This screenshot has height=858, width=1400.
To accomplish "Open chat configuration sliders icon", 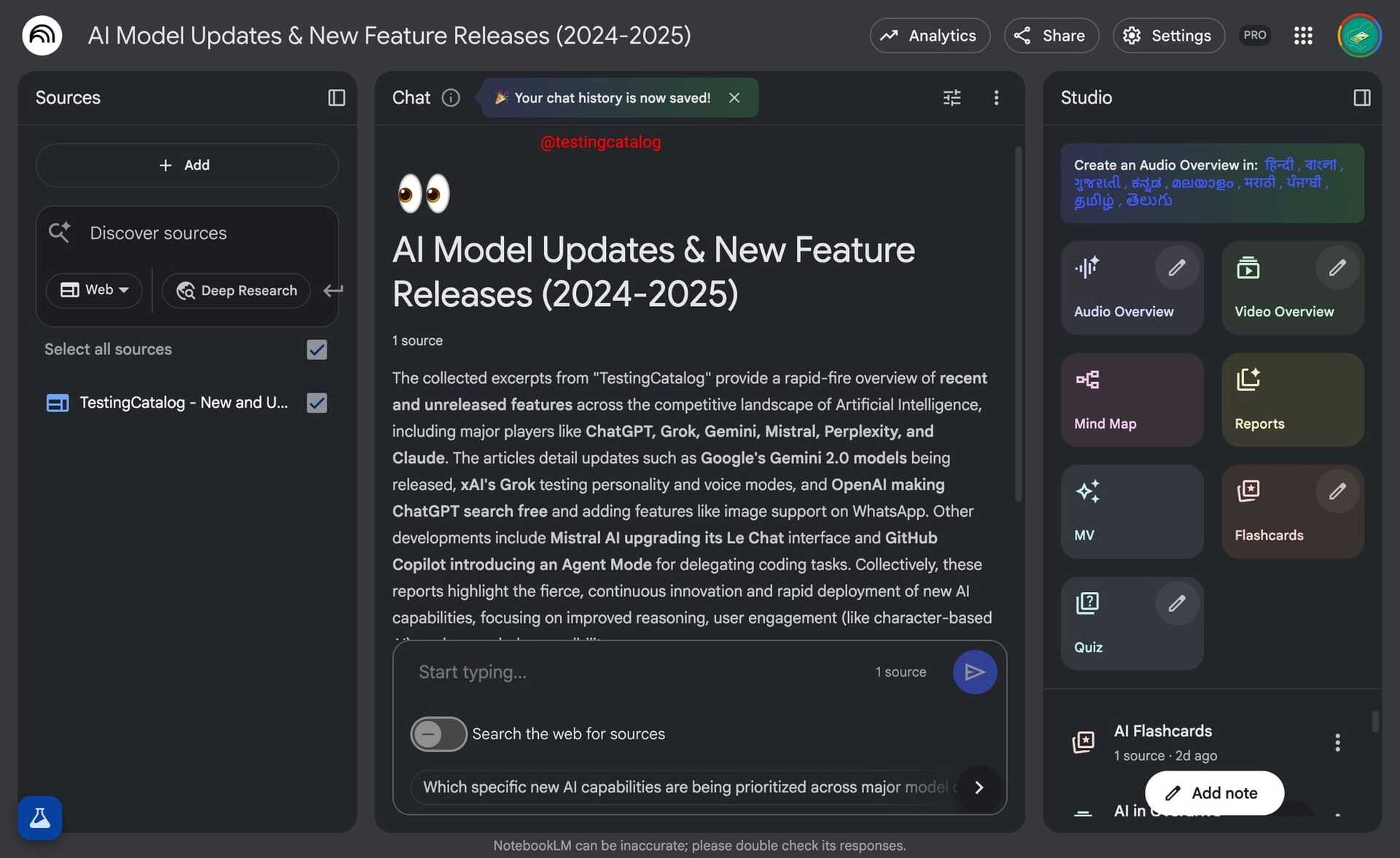I will 952,98.
